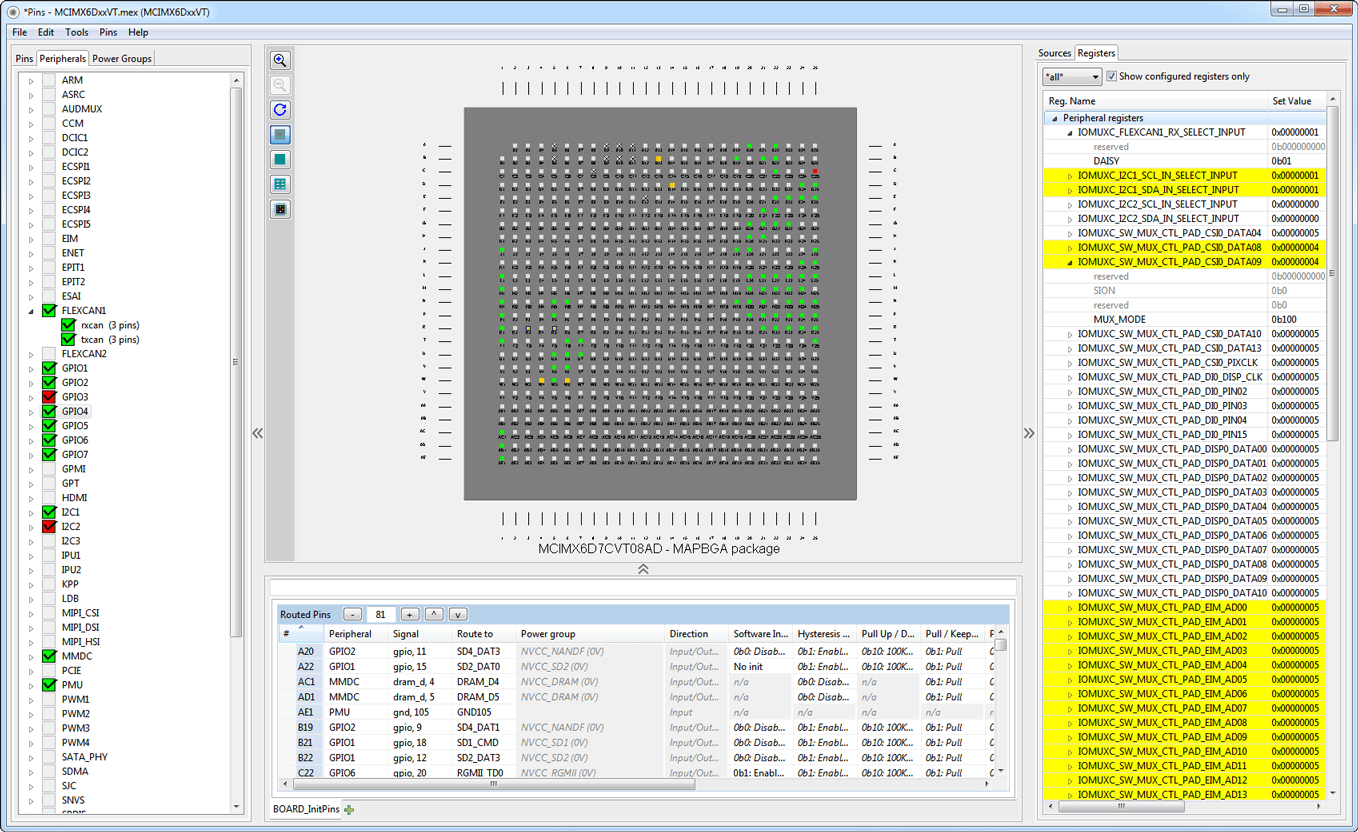Click the zoom in magnifier icon

(280, 61)
